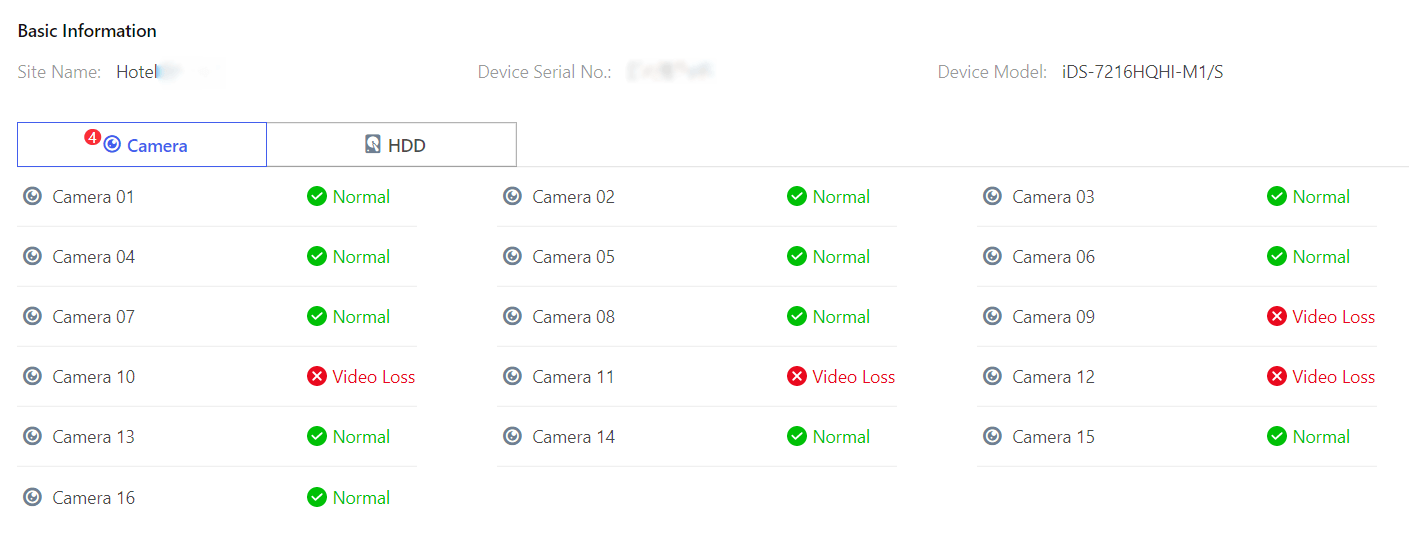Click the Camera 15 label
This screenshot has height=541, width=1424.
pos(1054,437)
